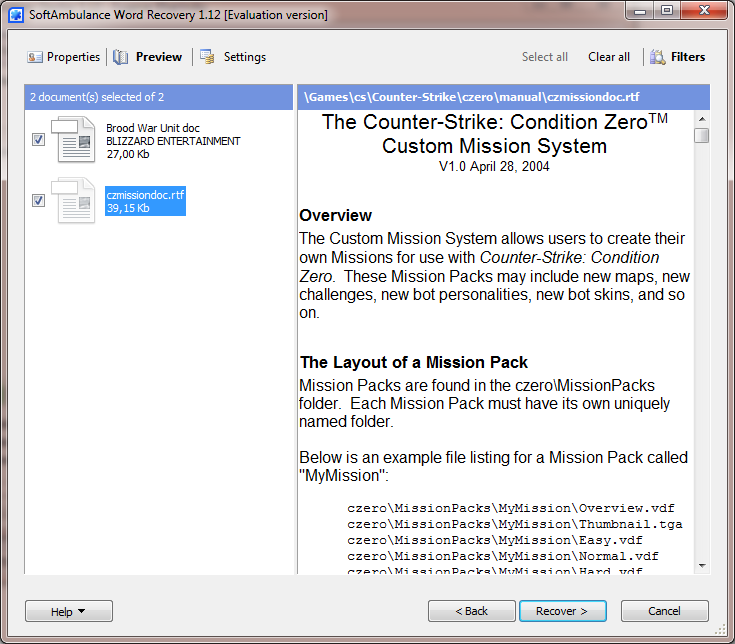The image size is (735, 644).
Task: Click Select all link
Action: pos(545,57)
